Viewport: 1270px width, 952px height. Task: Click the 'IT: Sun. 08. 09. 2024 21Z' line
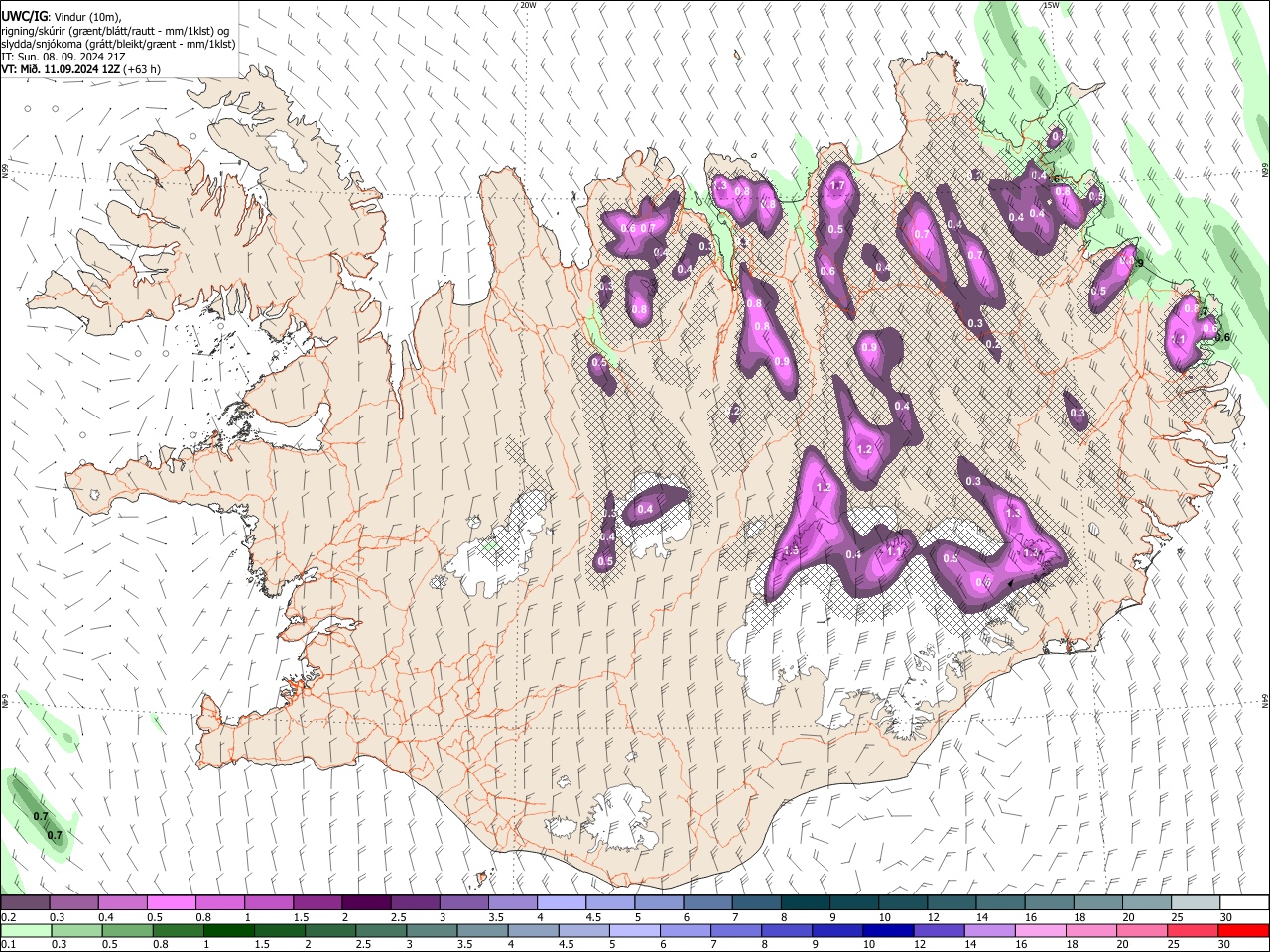coord(63,57)
